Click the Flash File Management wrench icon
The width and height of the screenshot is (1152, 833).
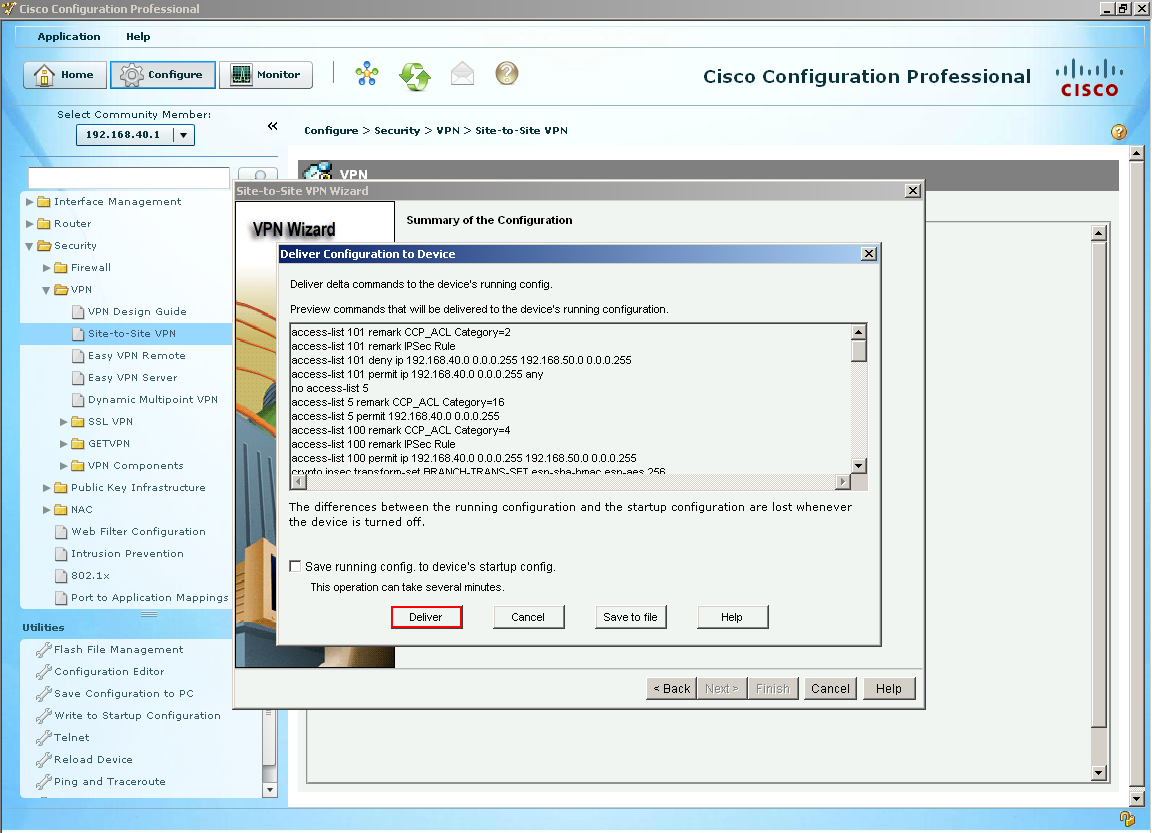pyautogui.click(x=43, y=649)
